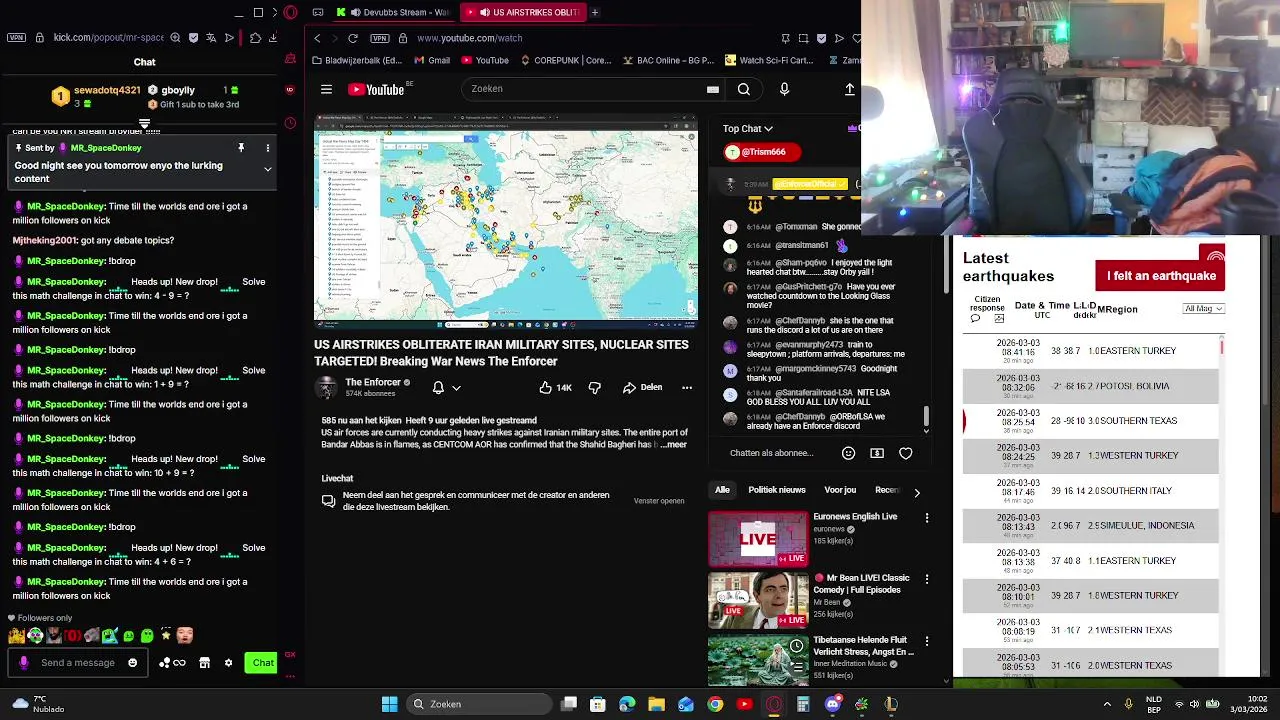Start voice search with microphone icon

tap(784, 89)
